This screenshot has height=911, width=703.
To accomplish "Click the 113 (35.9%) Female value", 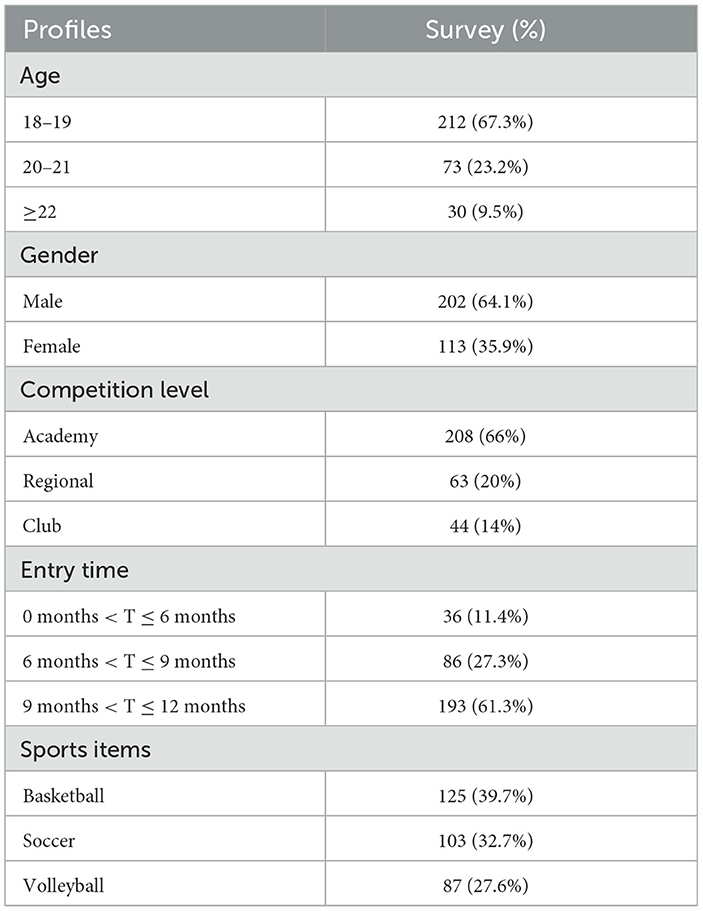I will tap(485, 346).
